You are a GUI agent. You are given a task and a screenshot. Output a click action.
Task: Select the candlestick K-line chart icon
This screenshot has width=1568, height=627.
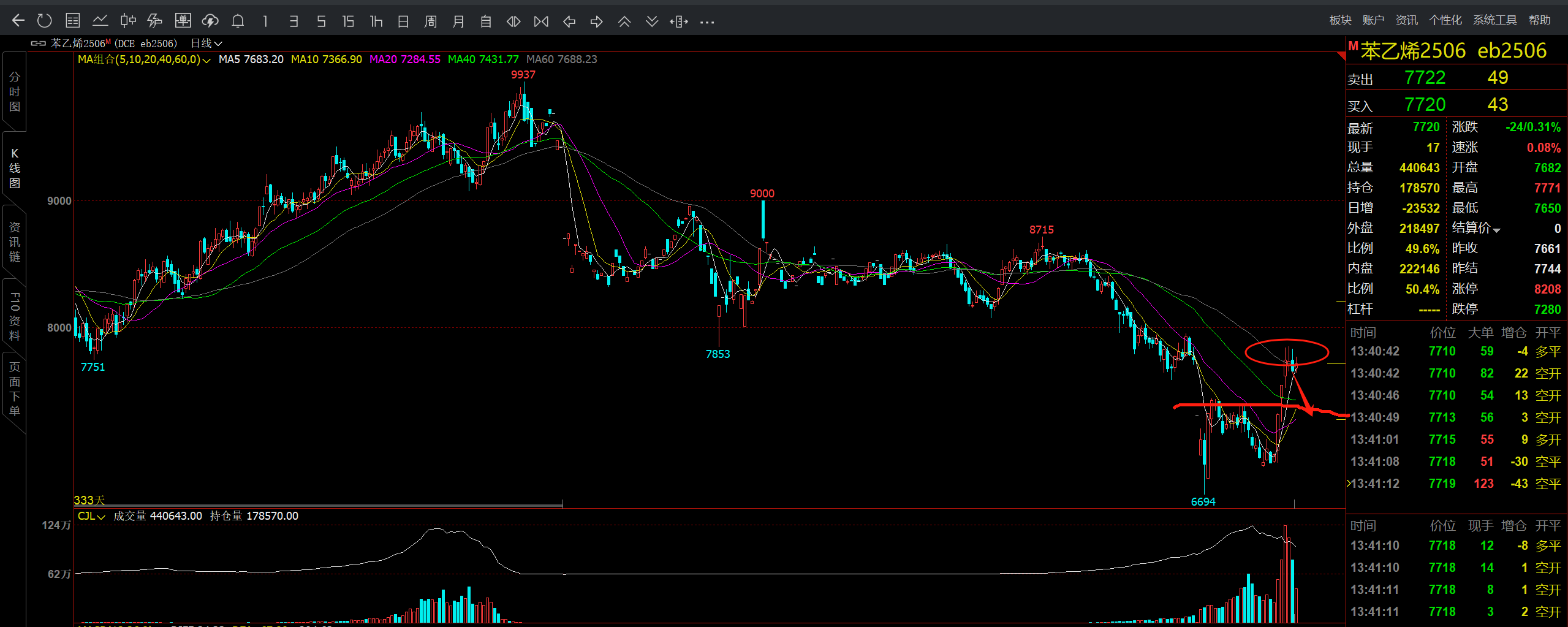pos(127,21)
